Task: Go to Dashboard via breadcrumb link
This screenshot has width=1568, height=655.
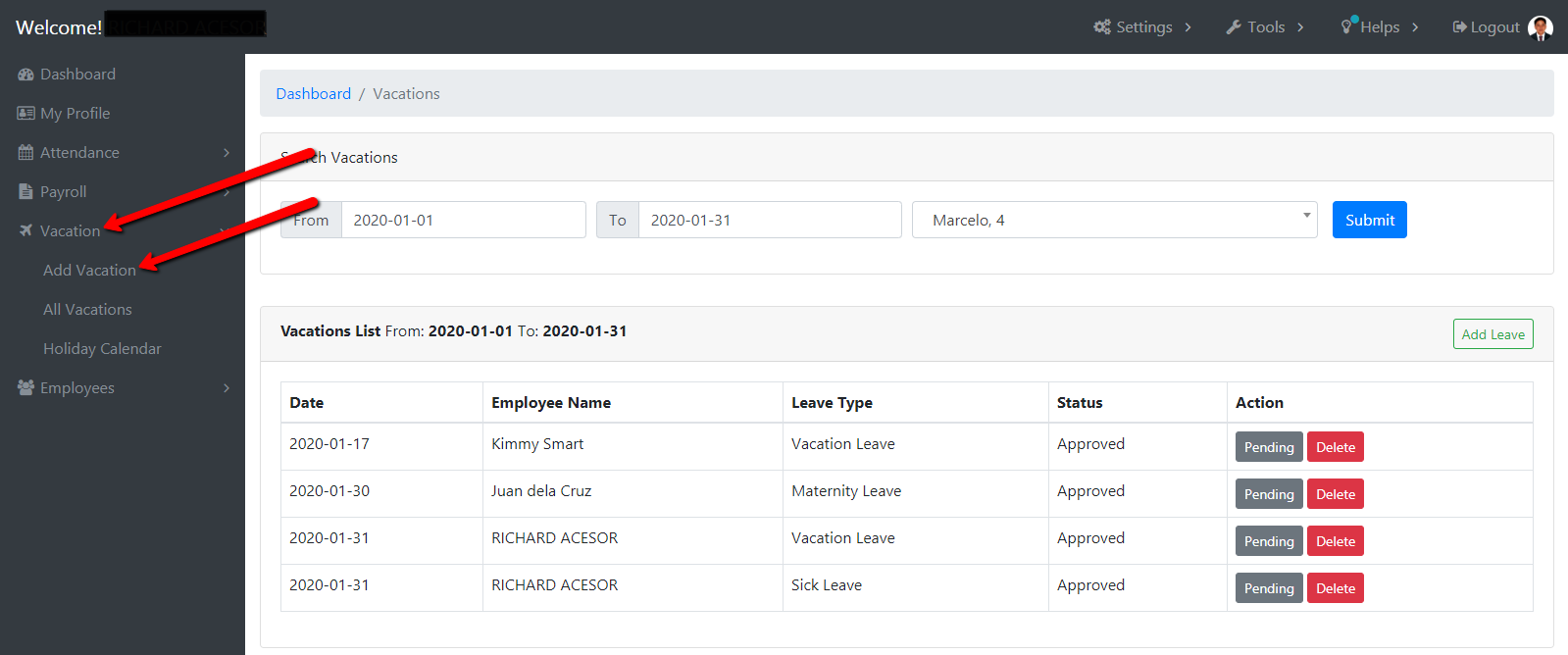Action: (313, 94)
